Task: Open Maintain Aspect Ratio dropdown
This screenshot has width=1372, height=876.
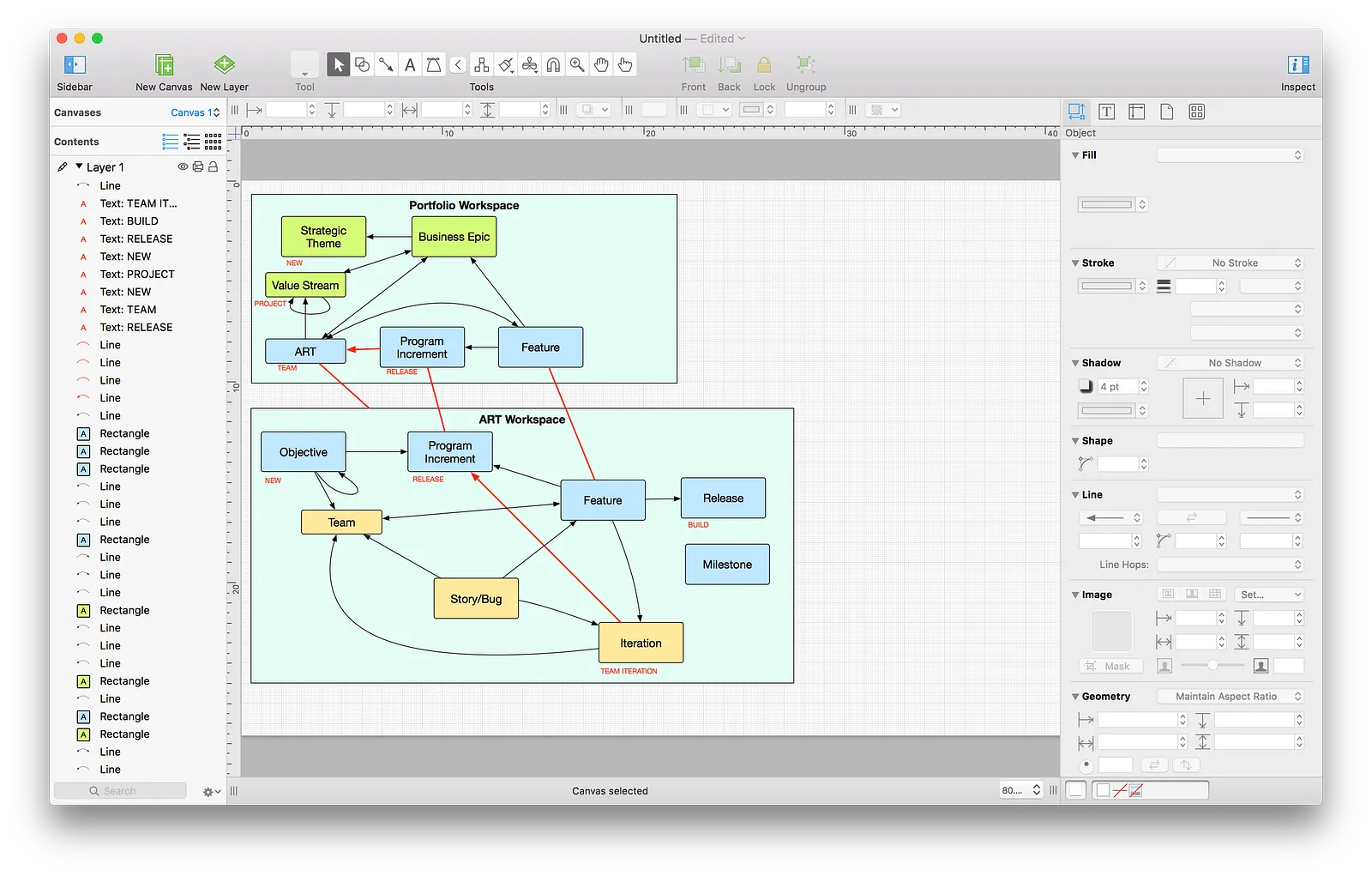Action: pyautogui.click(x=1231, y=697)
